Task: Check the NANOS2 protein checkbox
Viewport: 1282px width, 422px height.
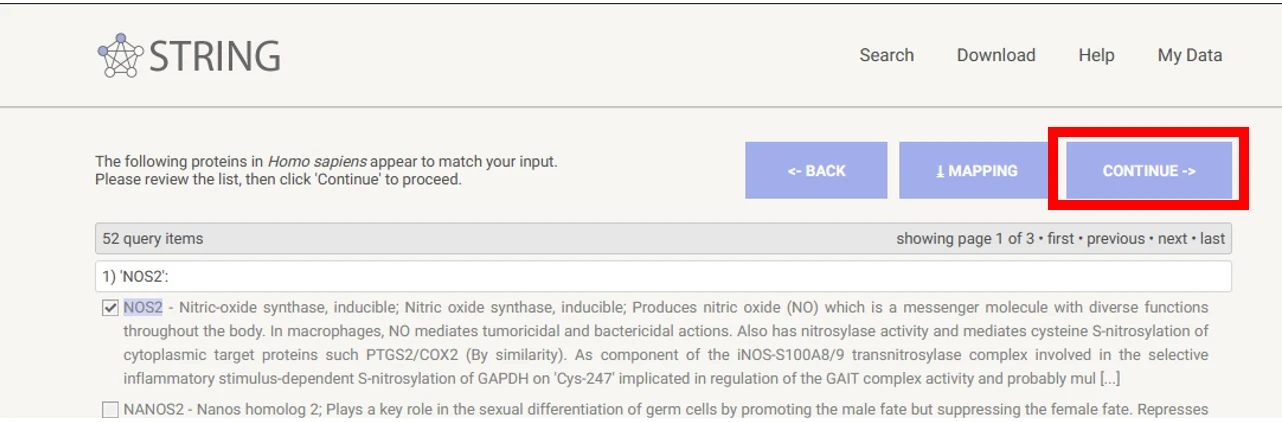Action: pyautogui.click(x=110, y=410)
